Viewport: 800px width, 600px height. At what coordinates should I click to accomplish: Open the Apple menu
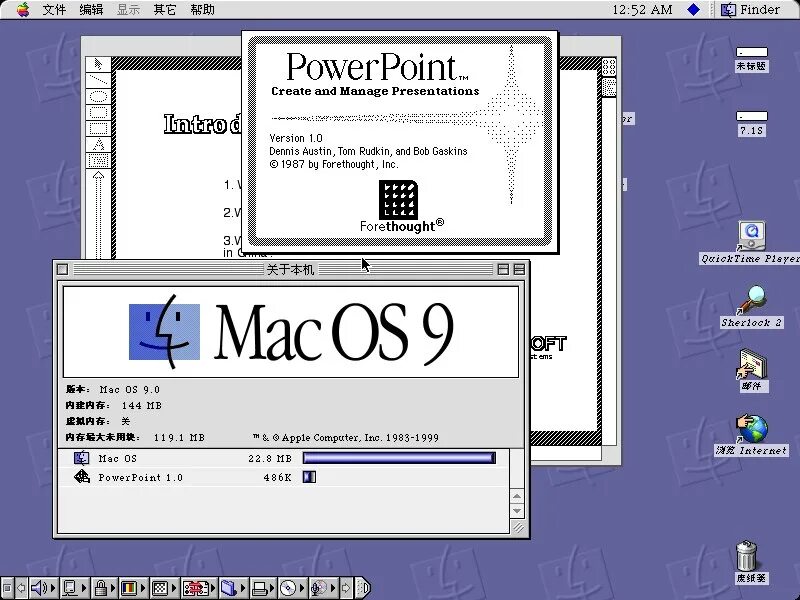23,9
